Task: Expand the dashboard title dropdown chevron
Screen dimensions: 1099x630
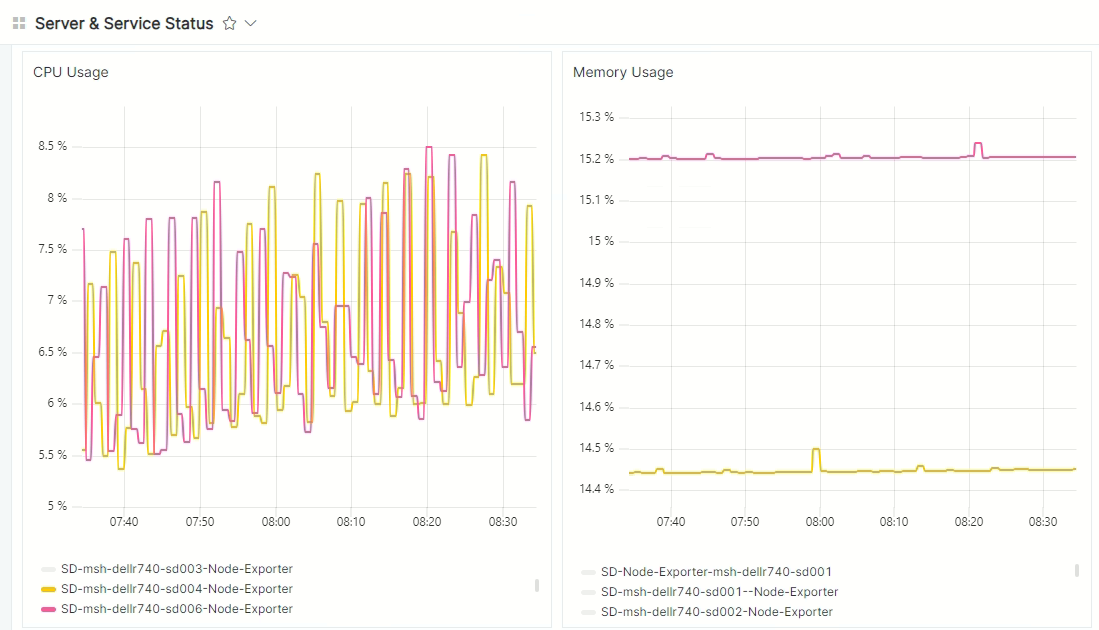Action: 251,23
